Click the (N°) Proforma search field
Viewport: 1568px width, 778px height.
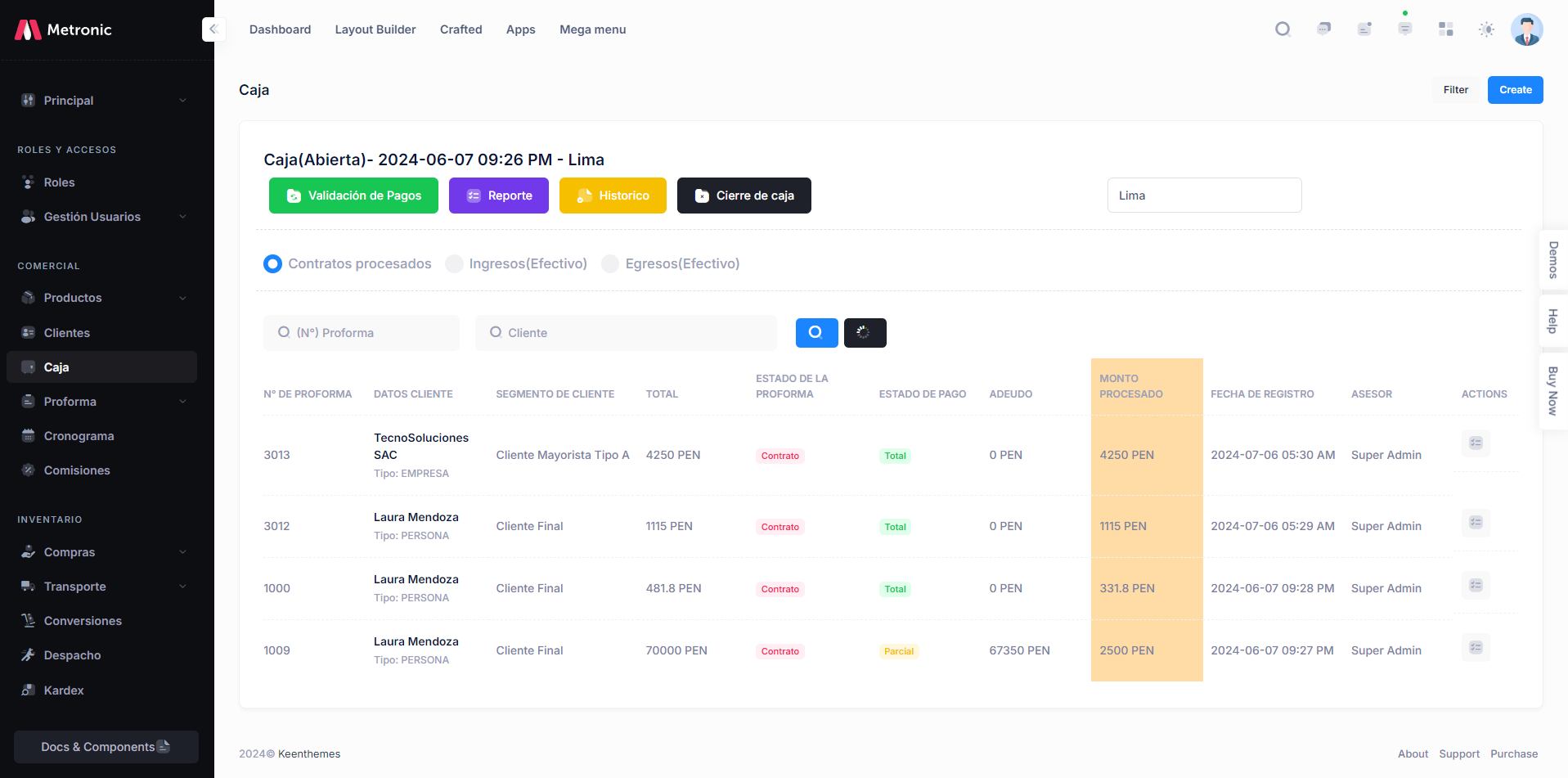(362, 333)
